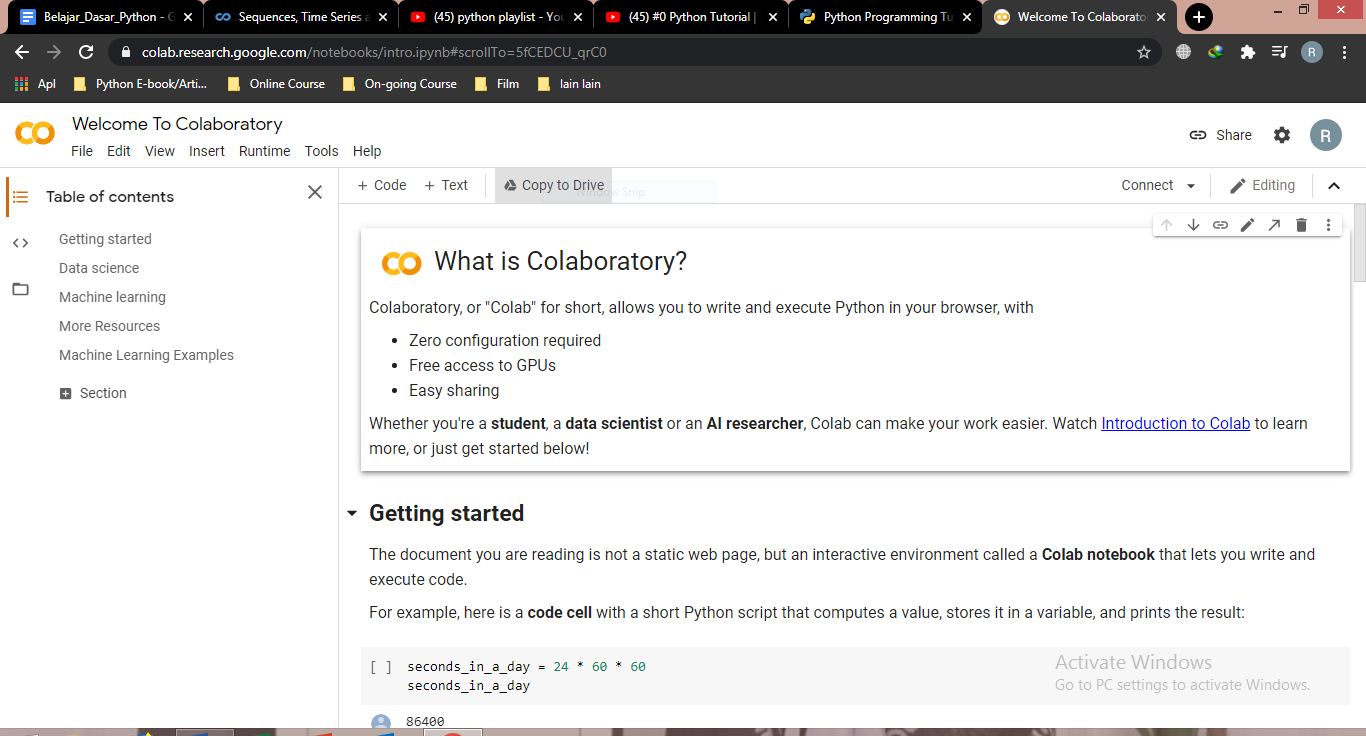1366x736 pixels.
Task: Move cell up with arrow icon
Action: coord(1166,224)
